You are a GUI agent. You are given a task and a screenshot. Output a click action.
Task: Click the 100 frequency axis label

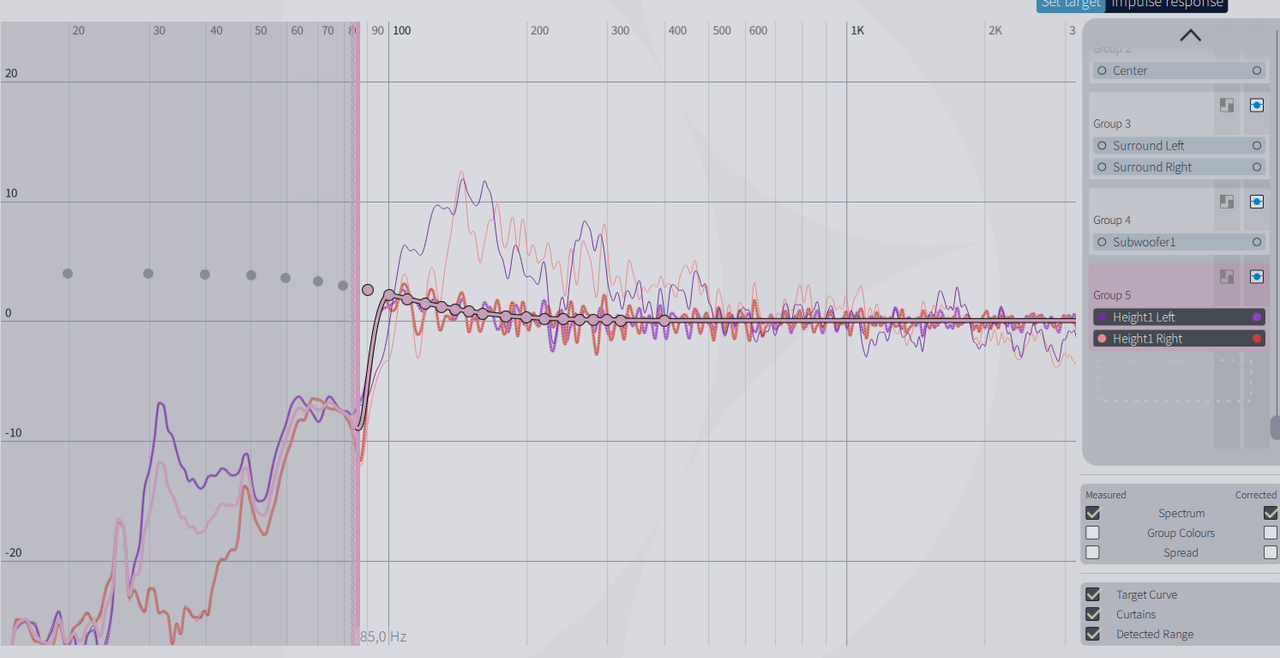point(402,31)
